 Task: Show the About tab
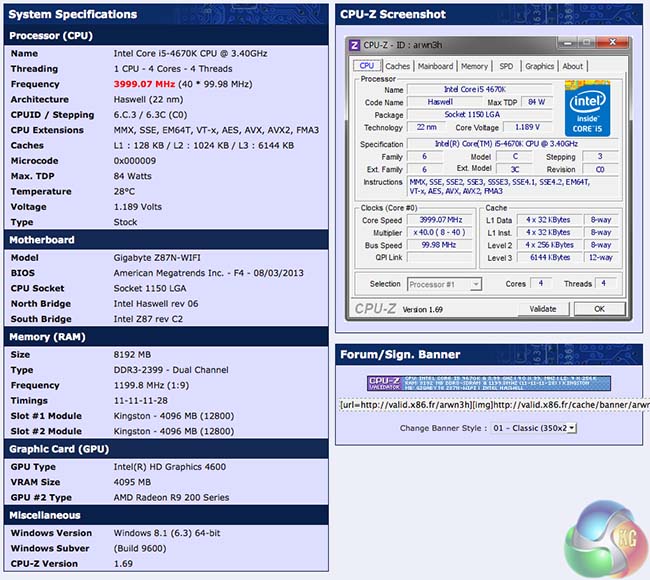pyautogui.click(x=573, y=67)
